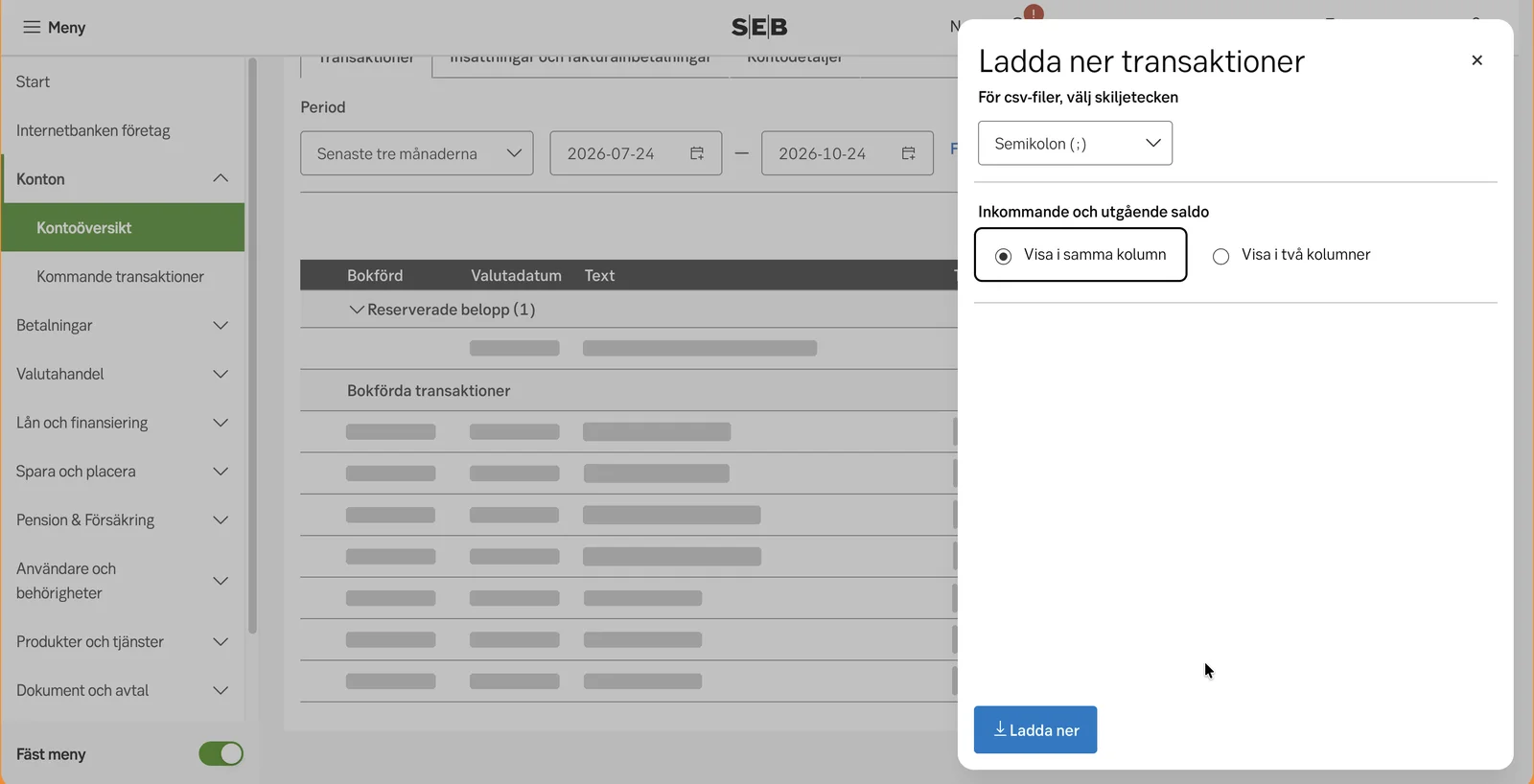The height and width of the screenshot is (784, 1534).
Task: Open the Senaste tre månaderna period dropdown
Action: [x=417, y=153]
